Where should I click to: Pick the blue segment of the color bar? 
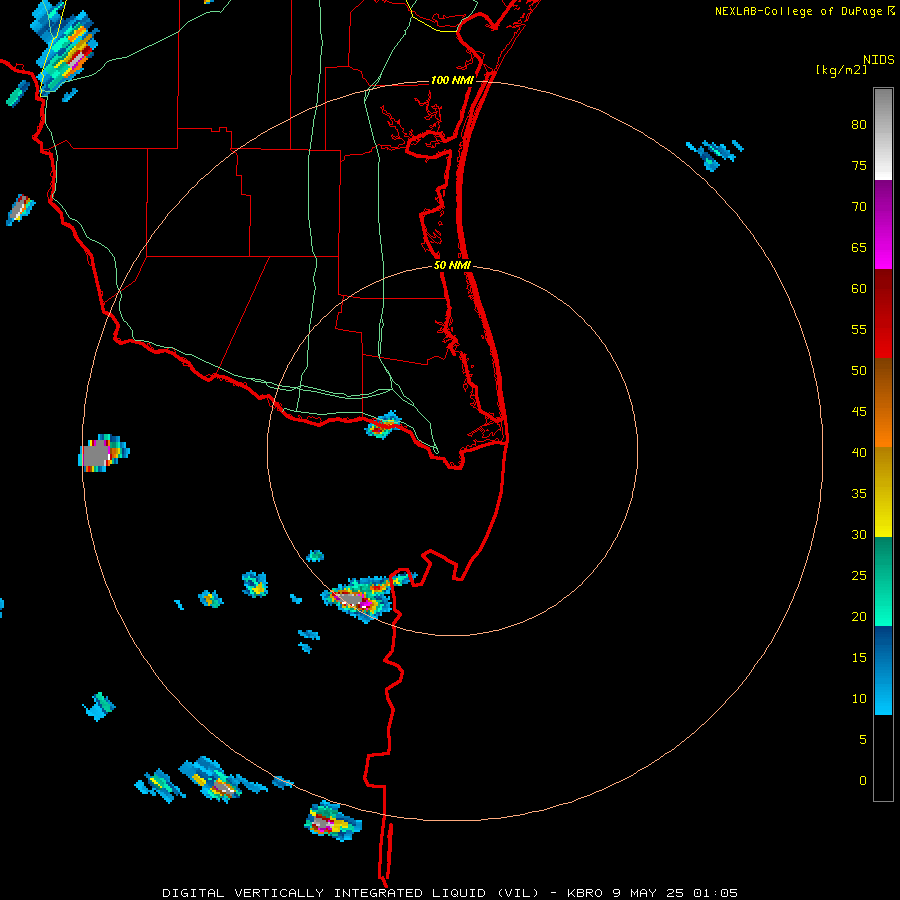click(x=883, y=670)
